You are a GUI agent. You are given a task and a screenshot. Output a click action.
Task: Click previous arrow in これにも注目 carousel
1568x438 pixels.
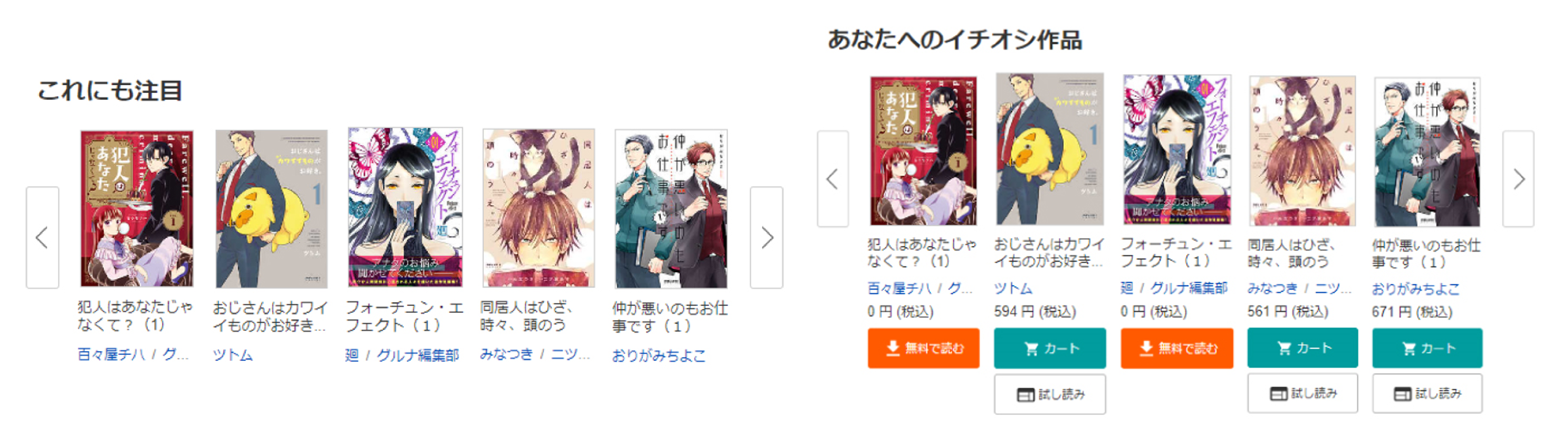point(42,237)
